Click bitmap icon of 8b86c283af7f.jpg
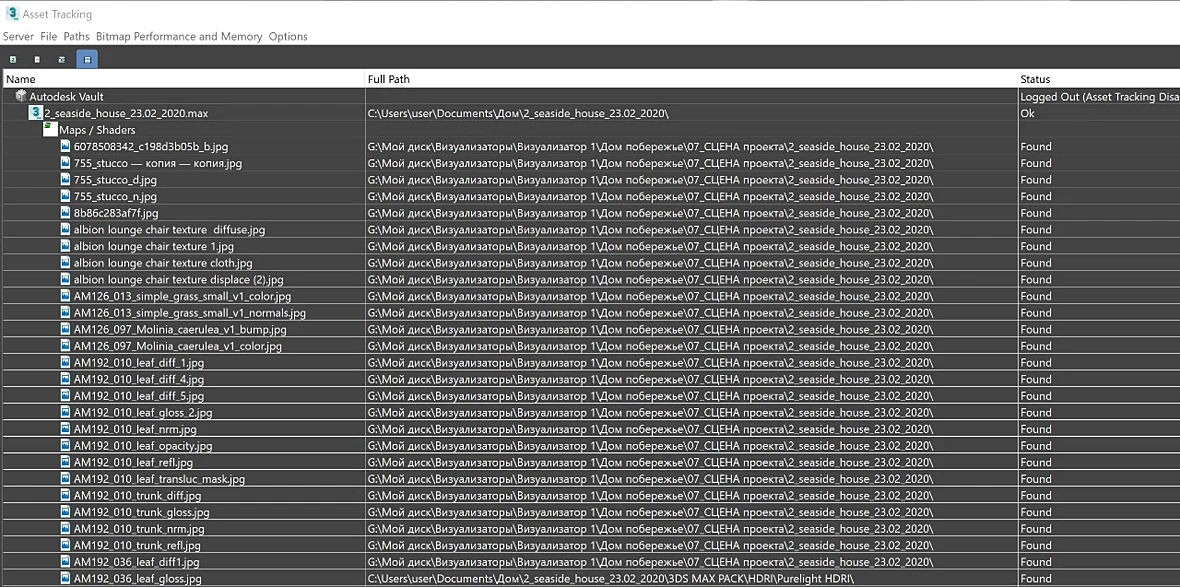 (x=66, y=212)
